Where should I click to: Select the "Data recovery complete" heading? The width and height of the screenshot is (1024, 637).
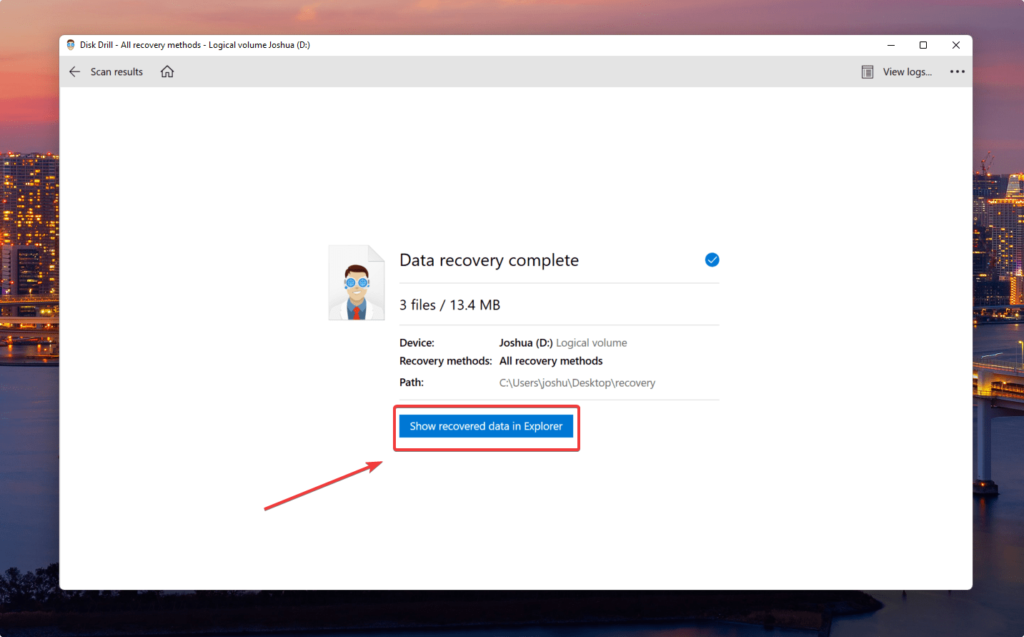pyautogui.click(x=489, y=260)
